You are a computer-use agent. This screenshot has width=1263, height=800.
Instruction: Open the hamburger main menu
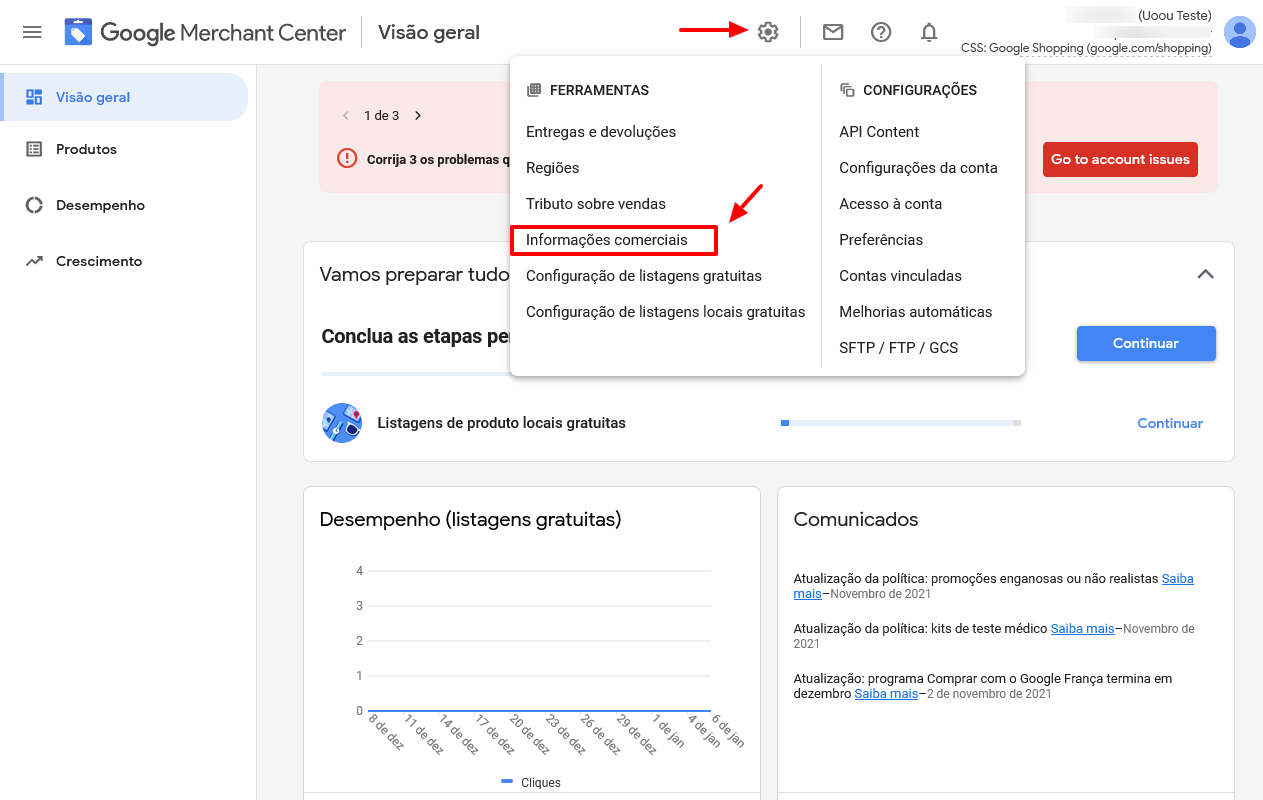[32, 32]
